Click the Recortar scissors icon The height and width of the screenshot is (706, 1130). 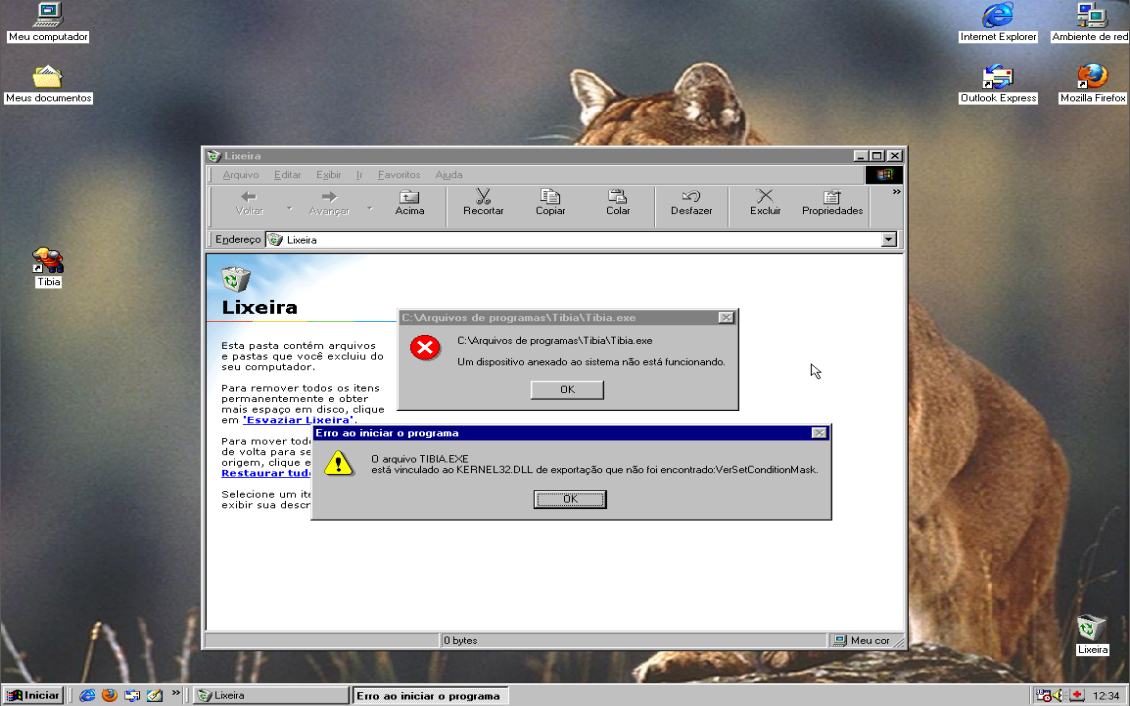click(x=483, y=198)
